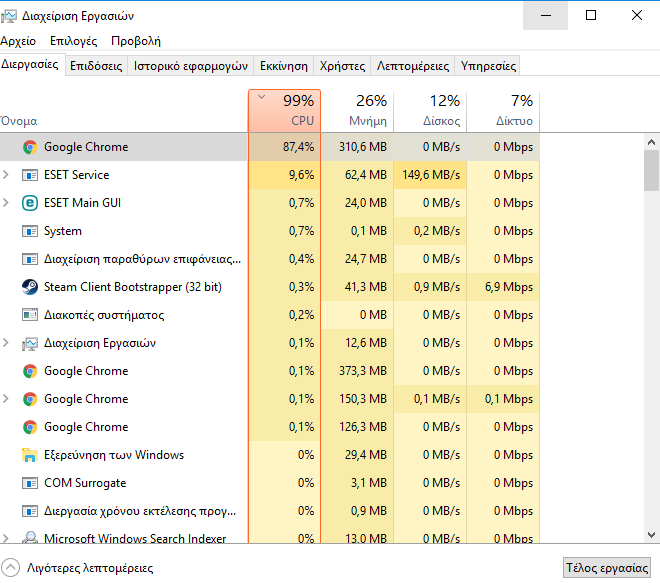Select the Steam Client Bootstrapper (32 bit) name
Viewport: 660px width, 583px height.
133,287
